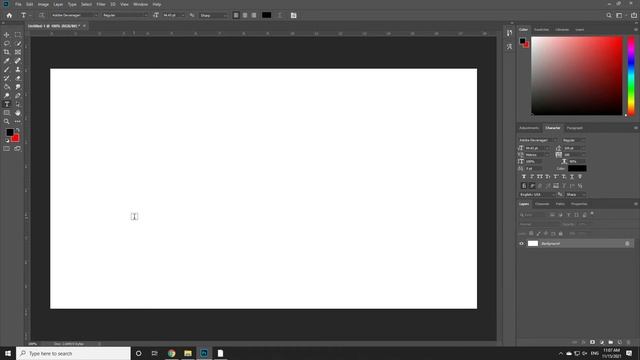The width and height of the screenshot is (640, 360).
Task: Click the Background layer thumbnail
Action: coord(533,243)
